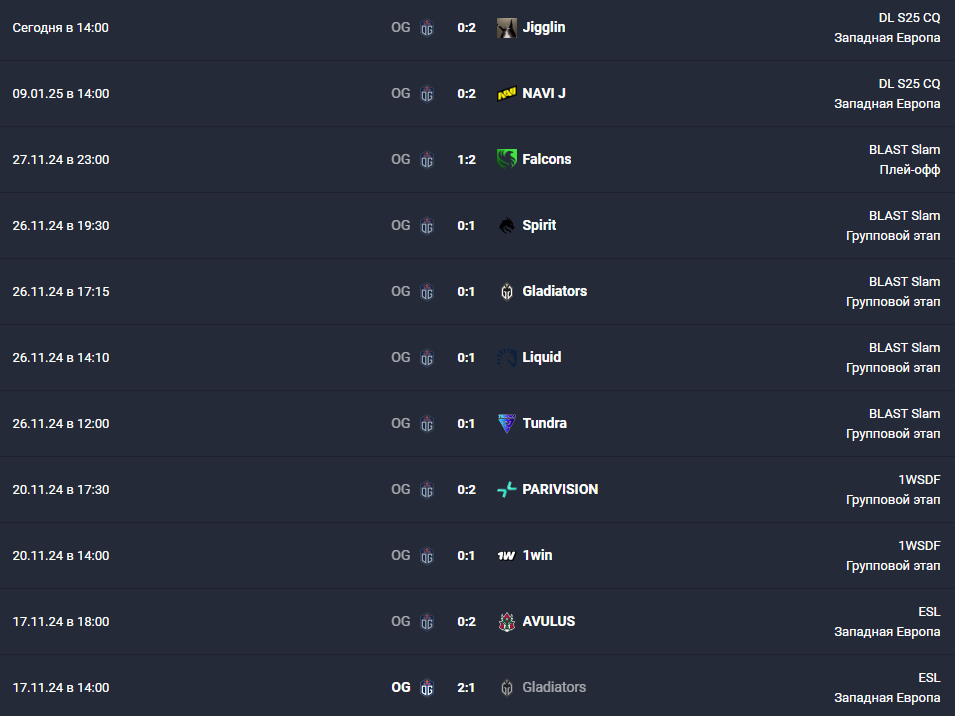Image resolution: width=955 pixels, height=716 pixels.
Task: Open the ESL tournament link in AVULUS row
Action: pyautogui.click(x=929, y=612)
